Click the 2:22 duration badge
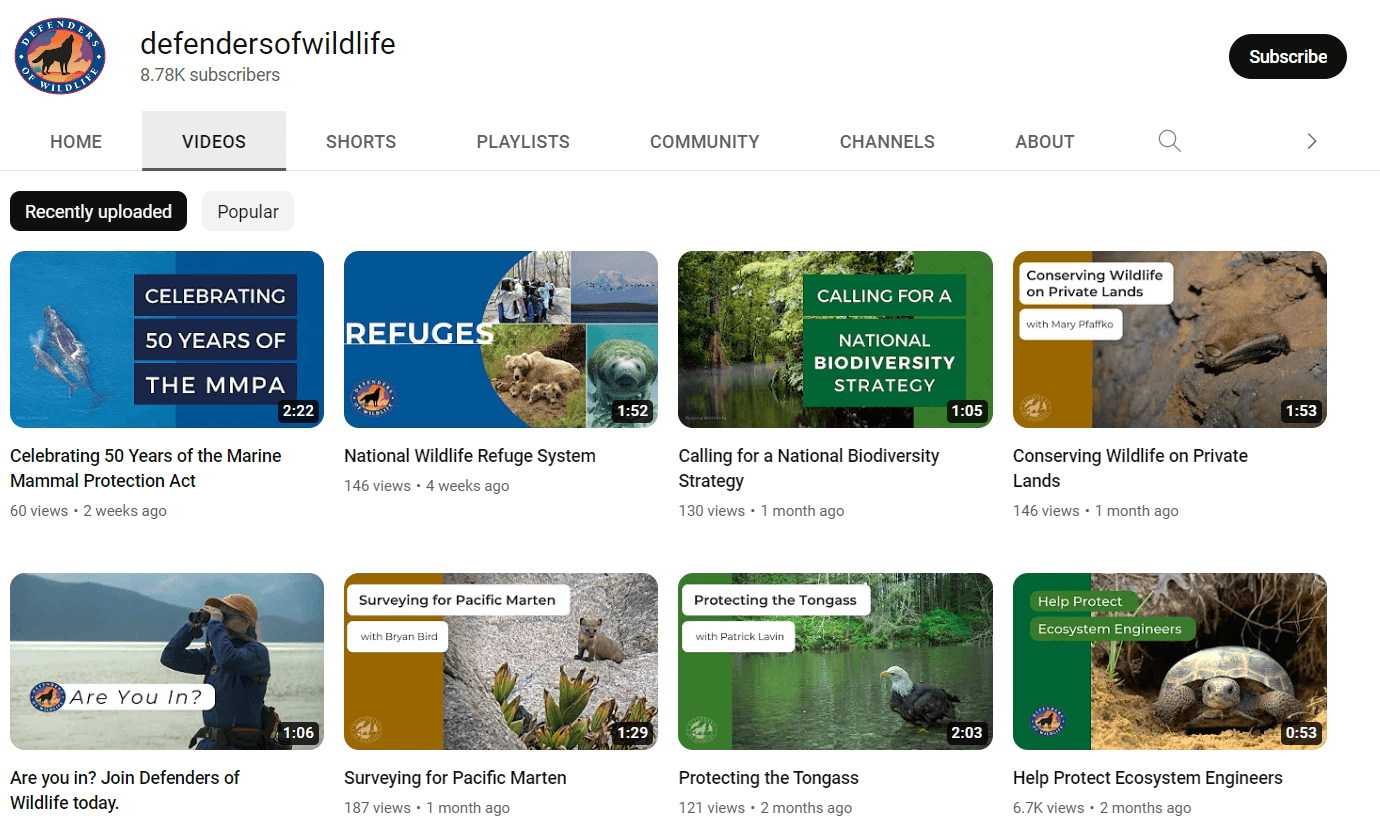Image resolution: width=1380 pixels, height=826 pixels. click(298, 410)
